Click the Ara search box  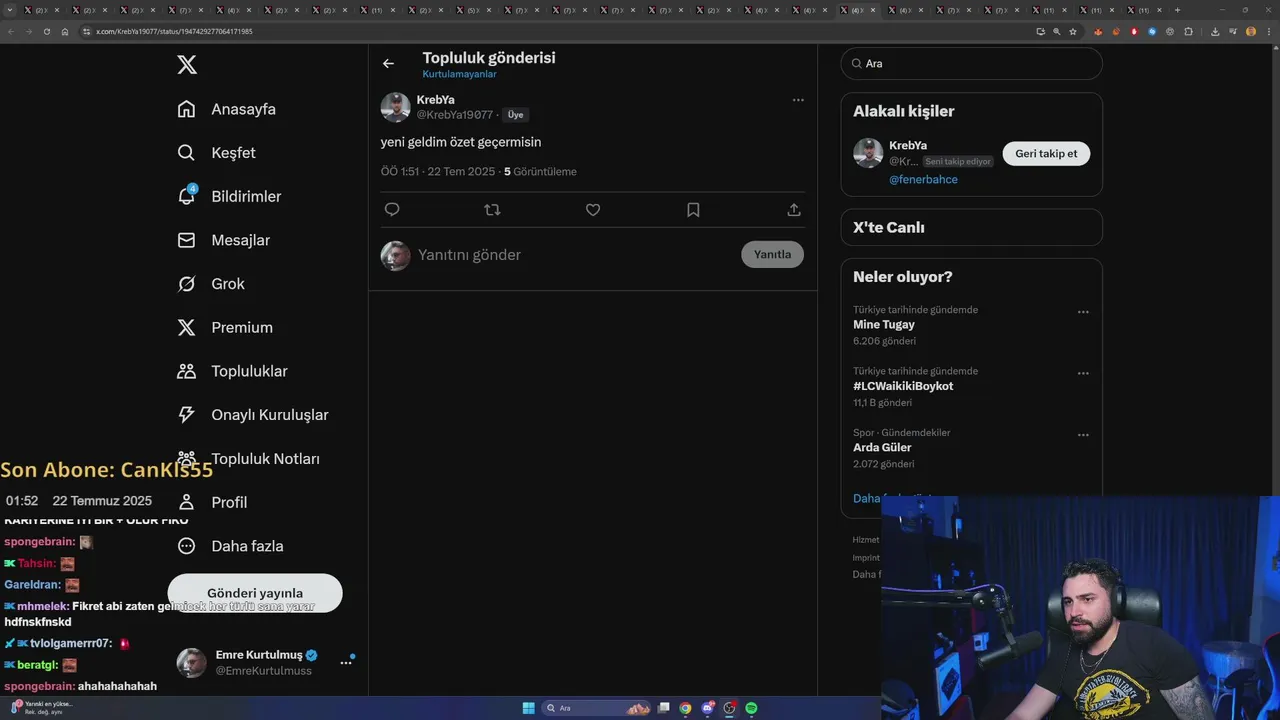point(971,63)
